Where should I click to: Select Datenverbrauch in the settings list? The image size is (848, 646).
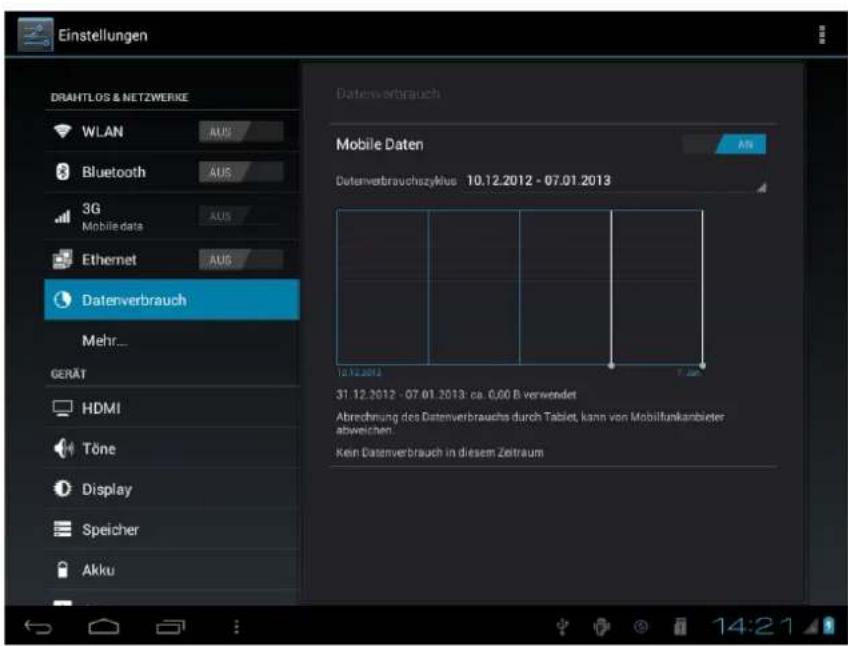(172, 300)
